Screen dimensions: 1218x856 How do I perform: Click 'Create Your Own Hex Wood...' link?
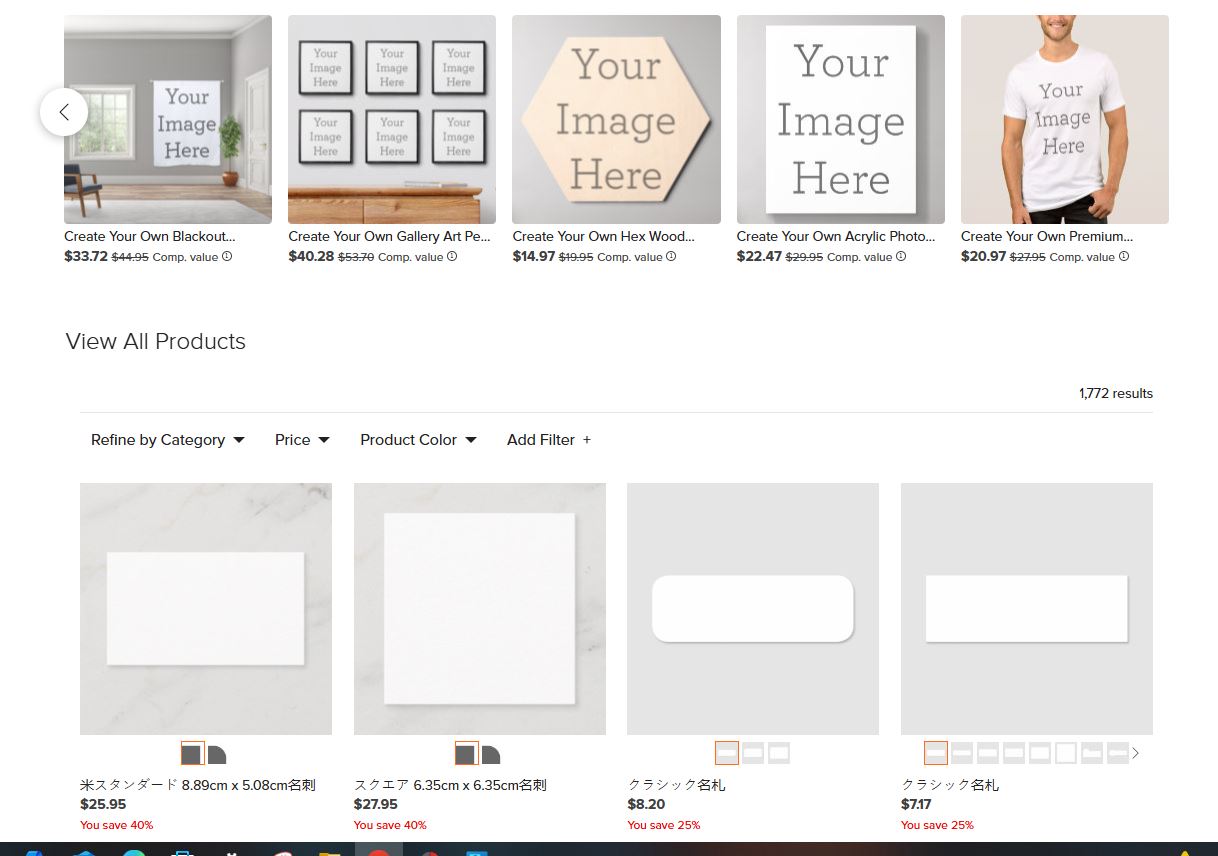click(x=603, y=237)
